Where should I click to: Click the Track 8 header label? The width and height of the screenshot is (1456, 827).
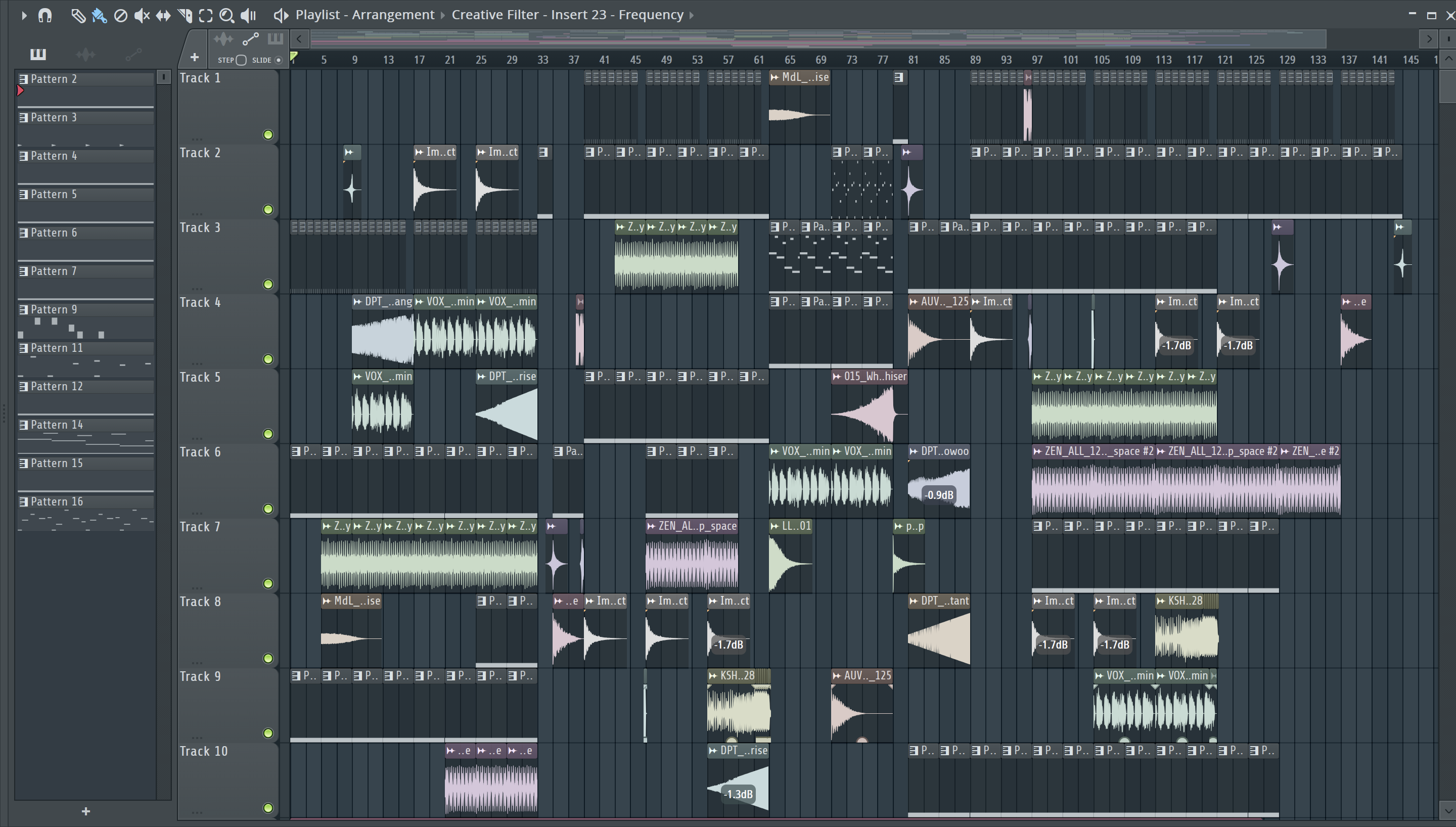click(x=200, y=602)
